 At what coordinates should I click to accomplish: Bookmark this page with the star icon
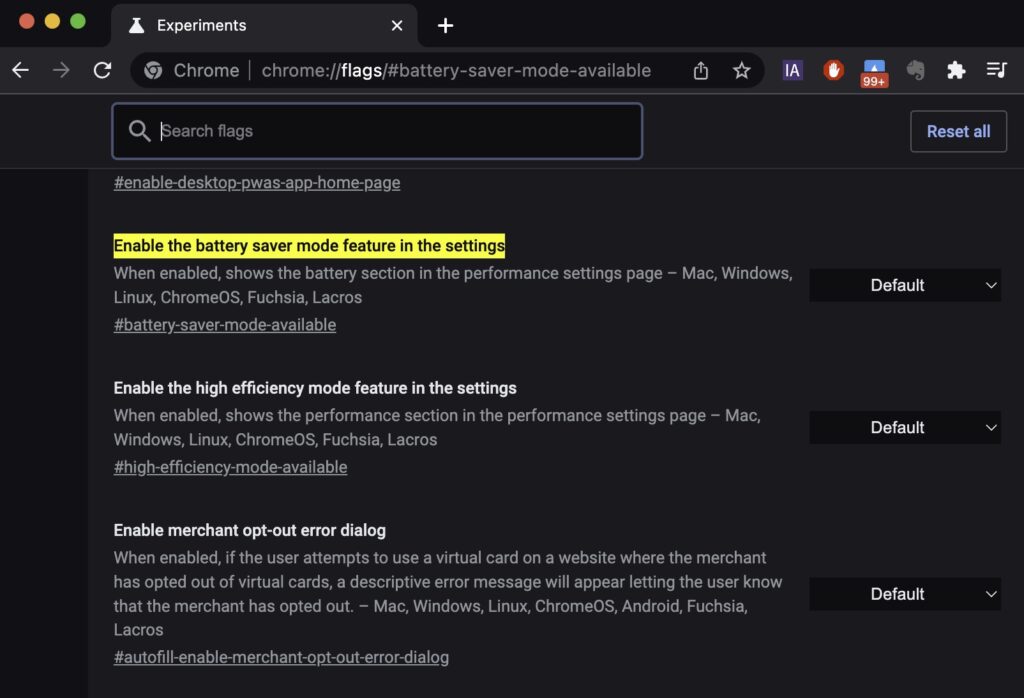(x=741, y=70)
